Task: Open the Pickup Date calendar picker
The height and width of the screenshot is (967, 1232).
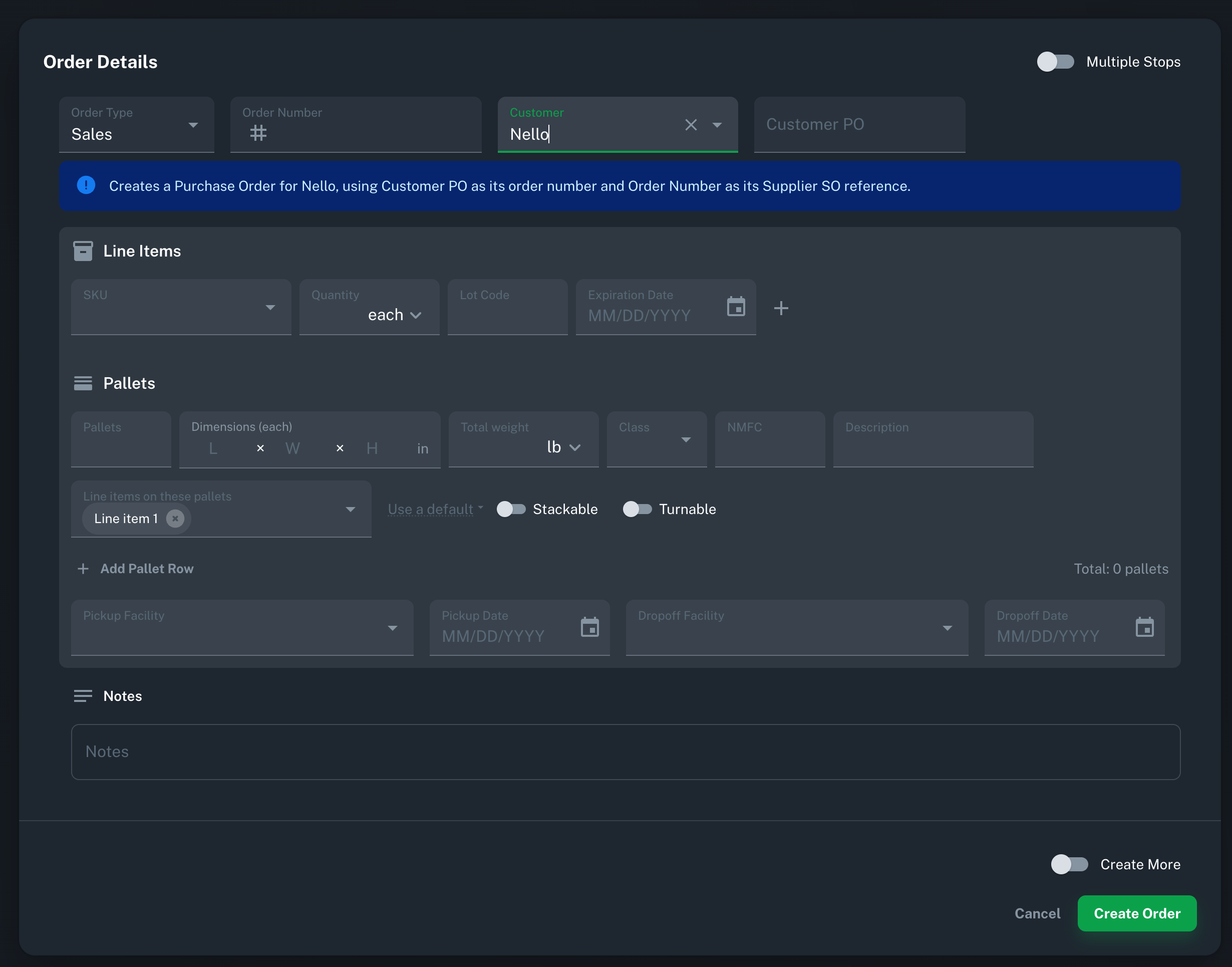Action: coord(589,627)
